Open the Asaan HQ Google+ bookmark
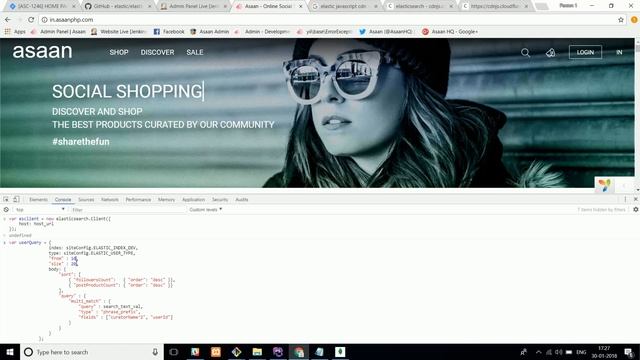Image resolution: width=640 pixels, height=360 pixels. tap(450, 31)
